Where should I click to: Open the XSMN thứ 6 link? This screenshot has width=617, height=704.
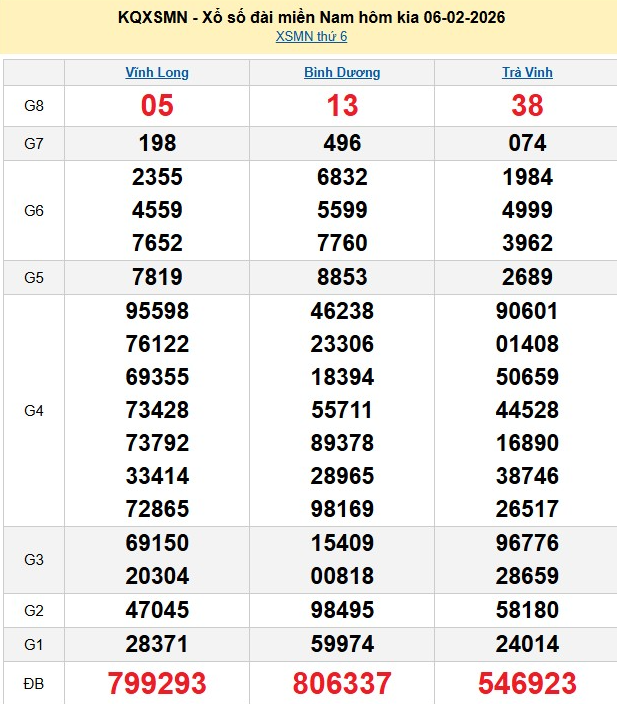point(311,37)
